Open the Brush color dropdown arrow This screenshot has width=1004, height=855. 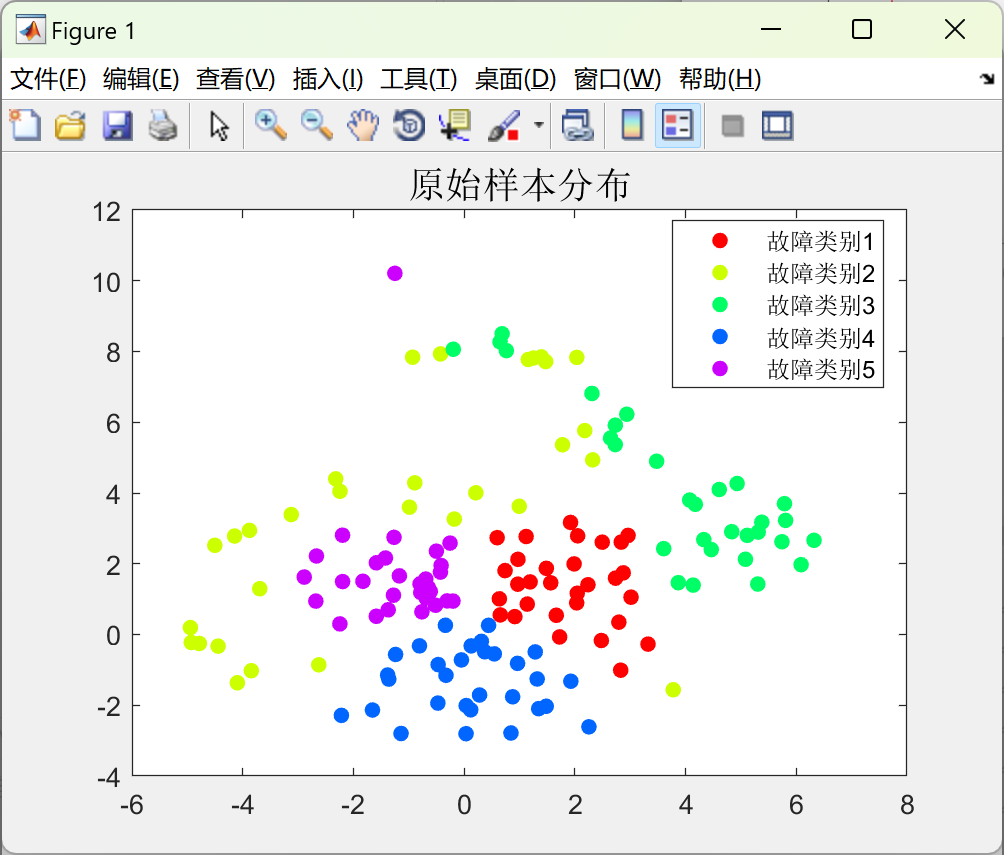pos(539,125)
